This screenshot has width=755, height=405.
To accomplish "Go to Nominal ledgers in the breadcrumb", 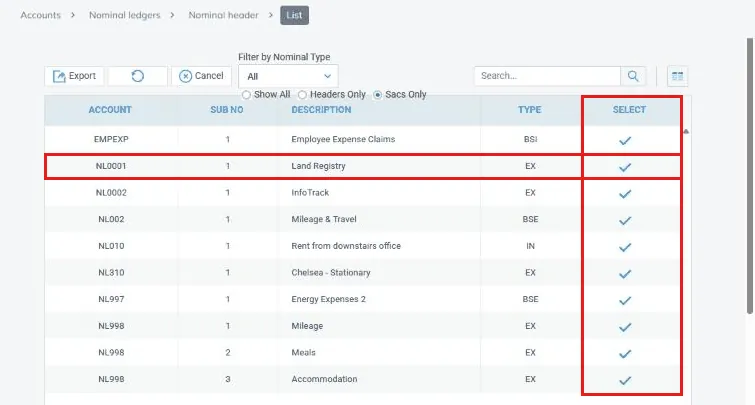I will 125,15.
